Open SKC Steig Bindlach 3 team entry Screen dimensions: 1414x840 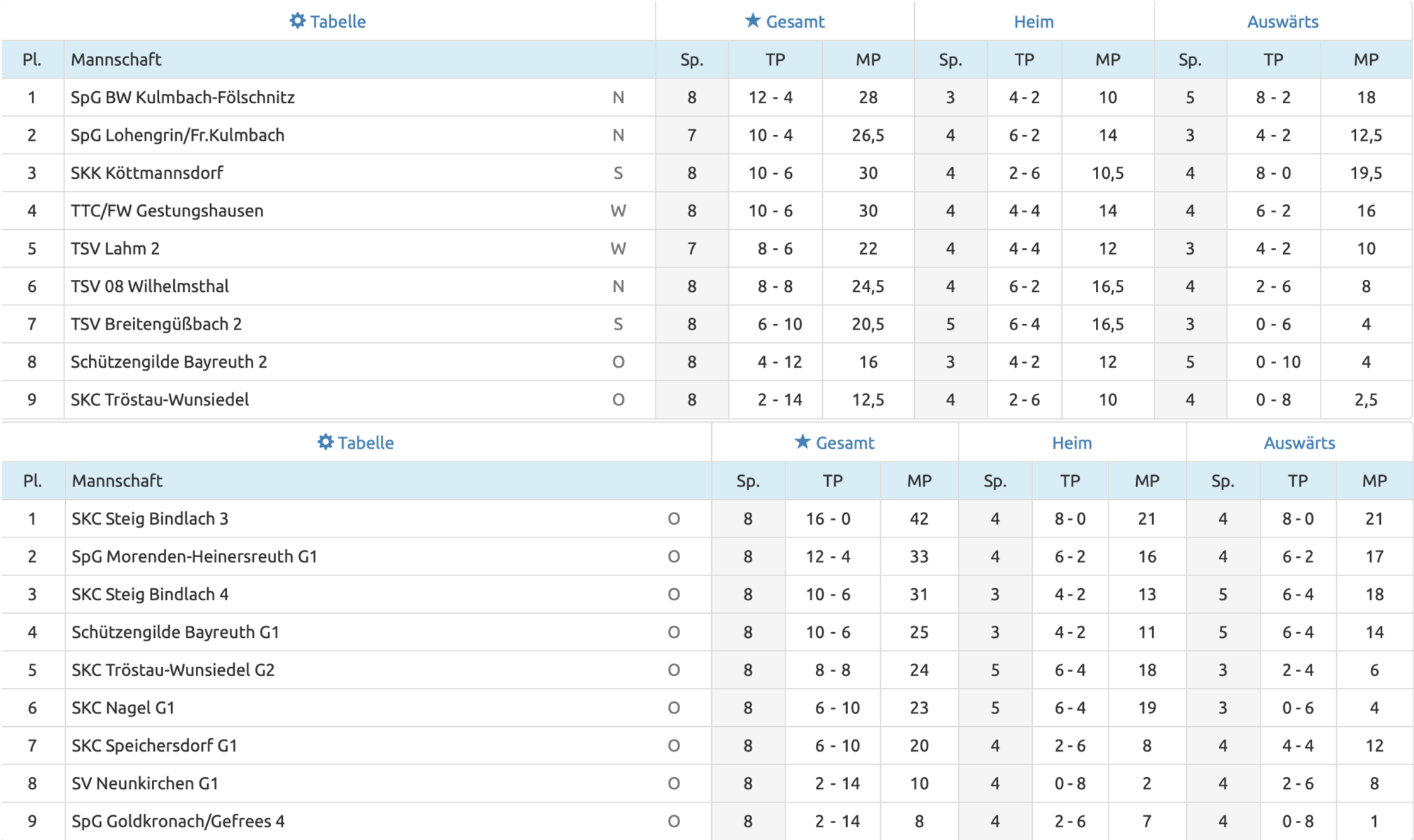tap(150, 519)
